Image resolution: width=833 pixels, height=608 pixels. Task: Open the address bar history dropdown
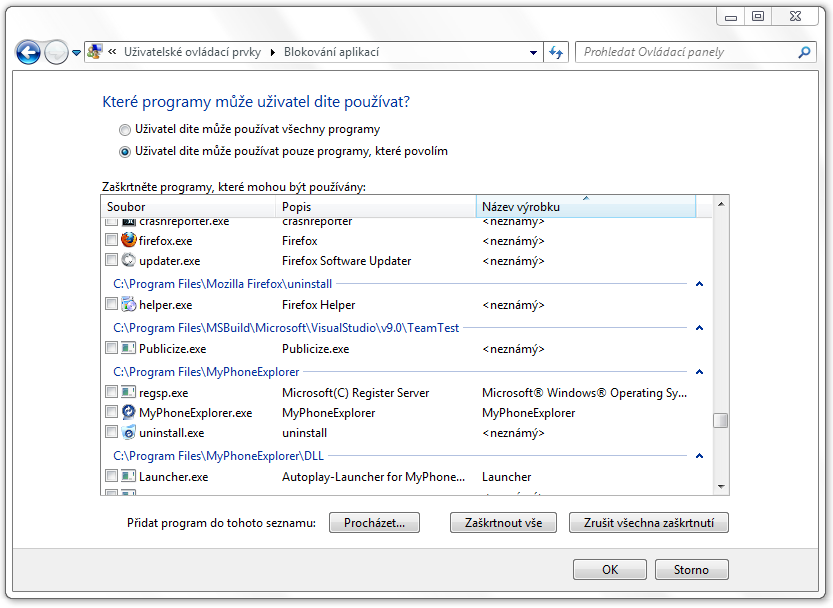point(533,53)
